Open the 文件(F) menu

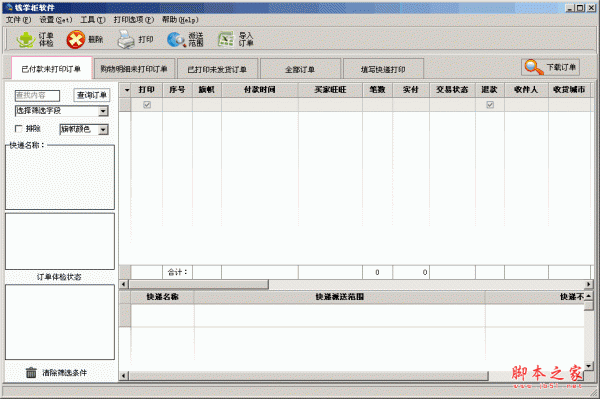[18, 20]
